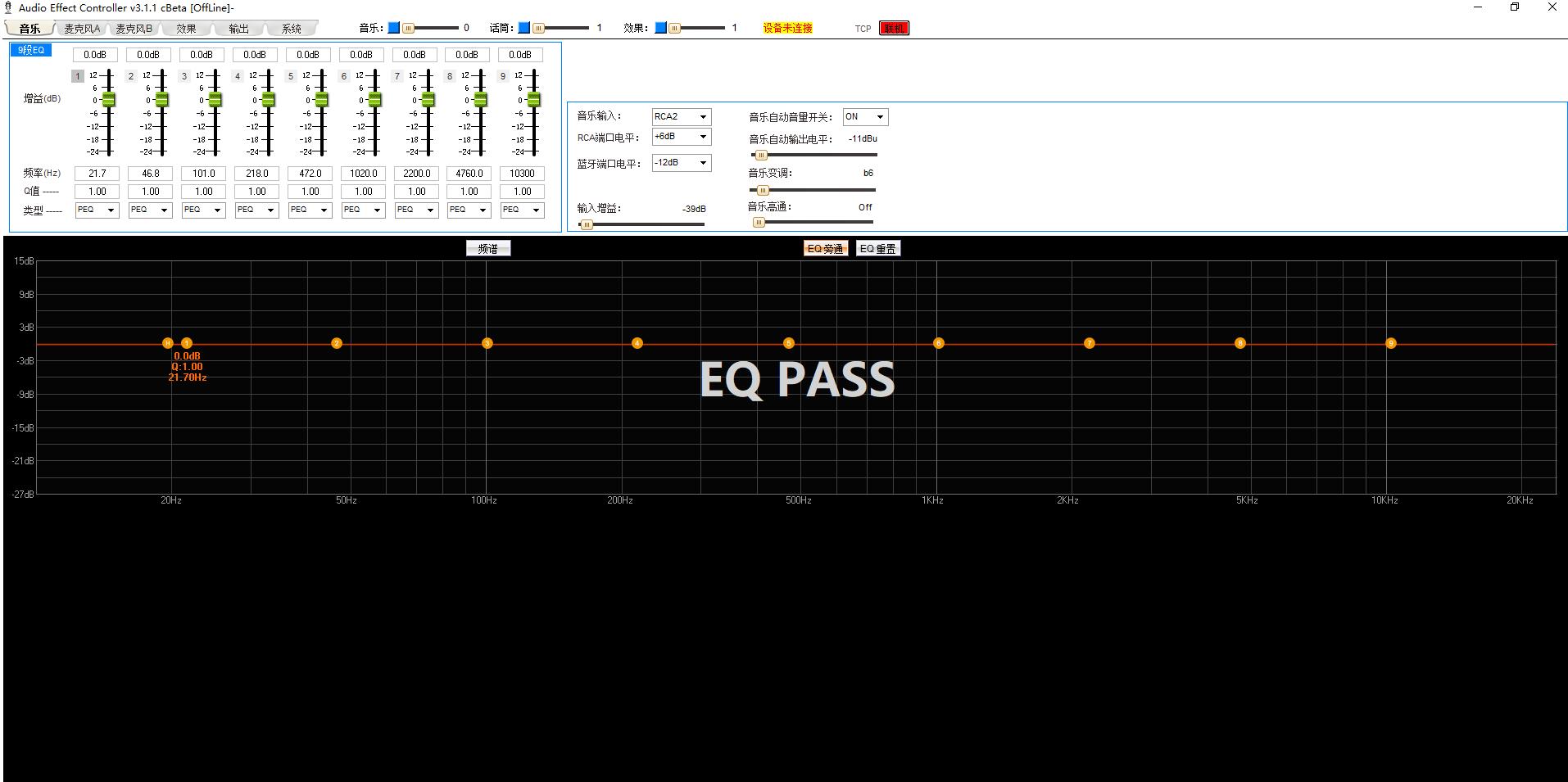Image resolution: width=1568 pixels, height=782 pixels.
Task: Click EQ node 5 on the graph
Action: tap(788, 343)
